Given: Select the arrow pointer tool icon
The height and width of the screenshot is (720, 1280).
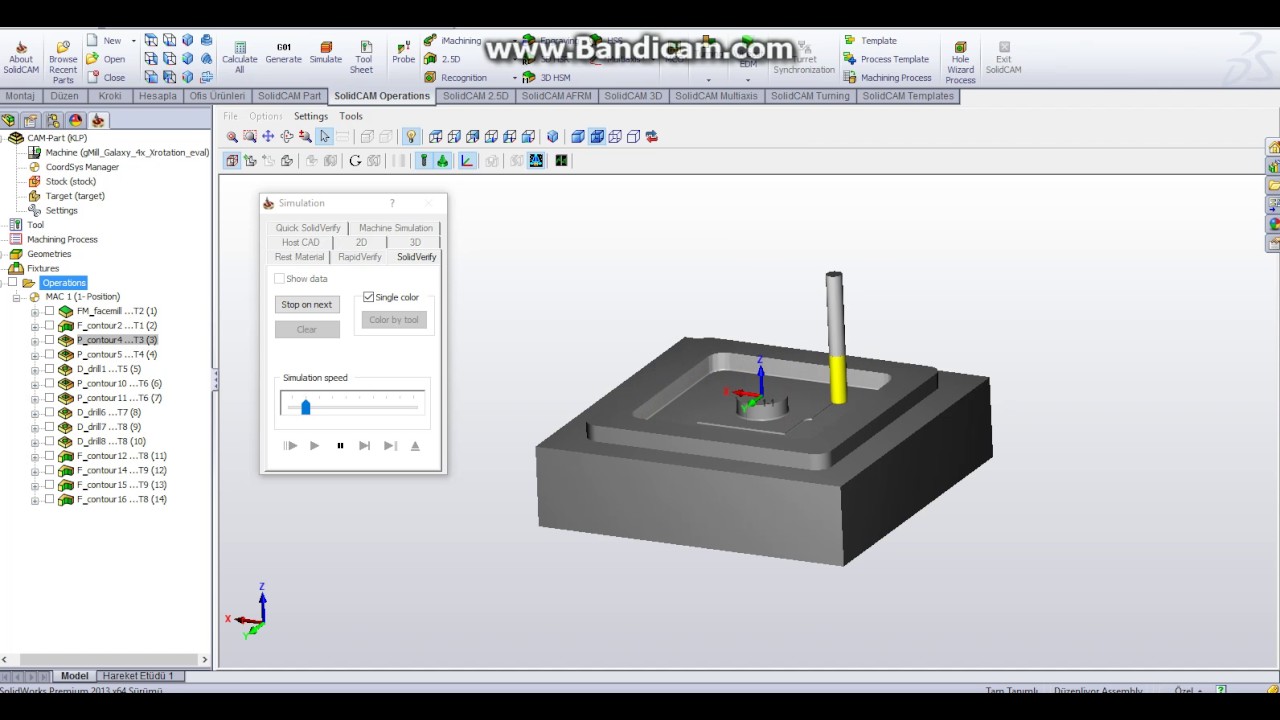Looking at the screenshot, I should (x=324, y=137).
